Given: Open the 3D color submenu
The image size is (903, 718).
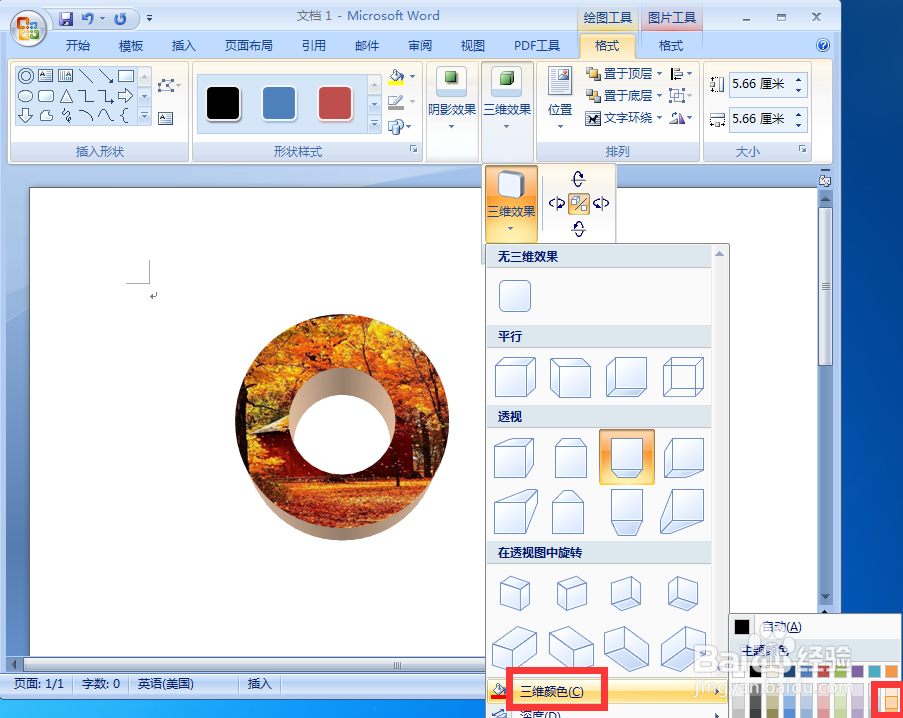Looking at the screenshot, I should (x=605, y=691).
